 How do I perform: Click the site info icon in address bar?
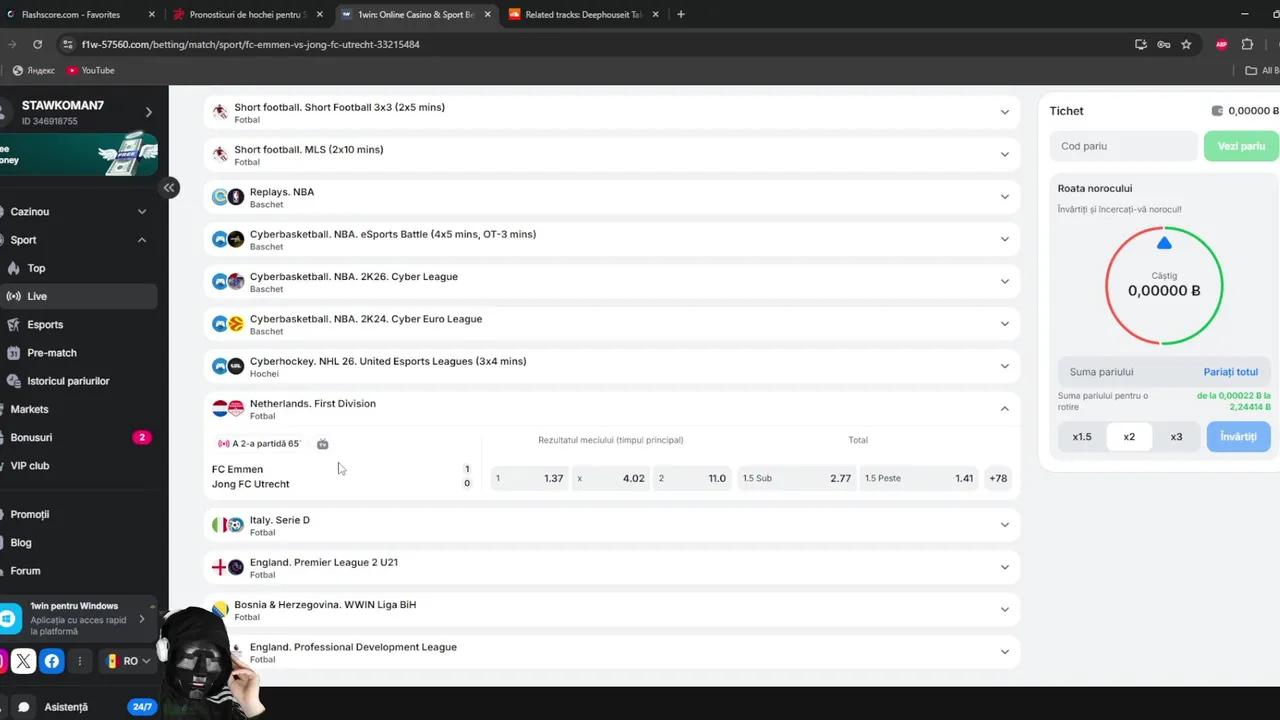(x=67, y=44)
